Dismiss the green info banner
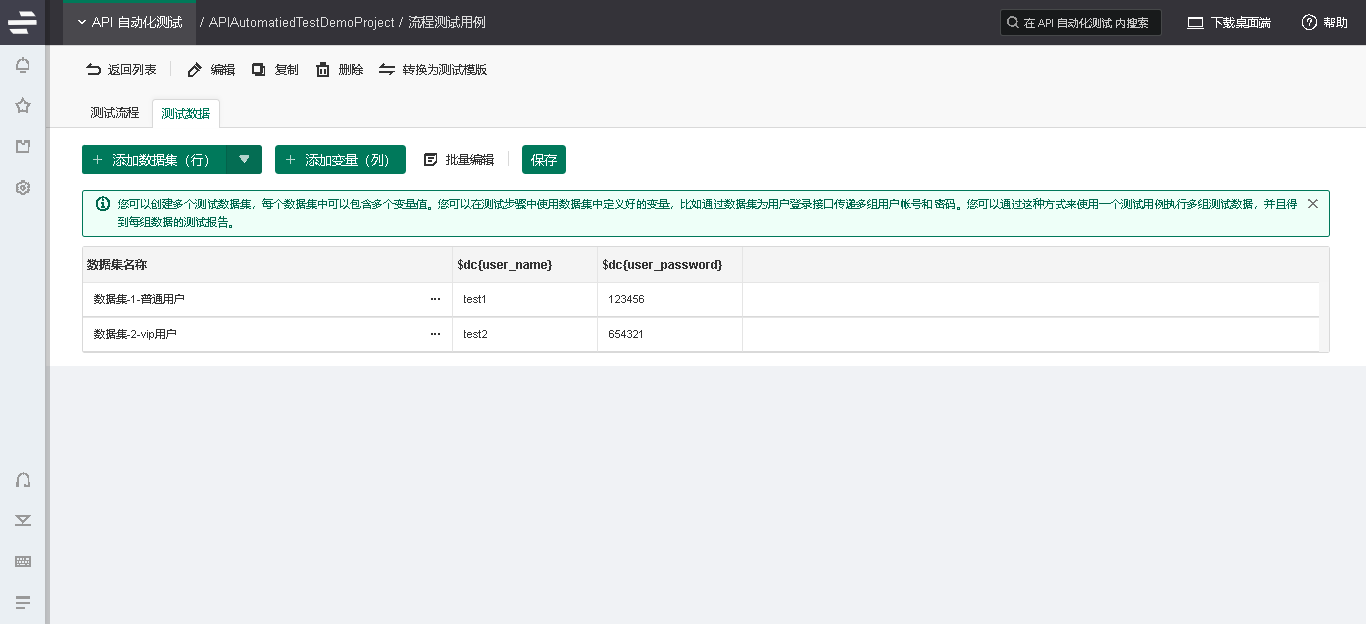 [x=1313, y=204]
